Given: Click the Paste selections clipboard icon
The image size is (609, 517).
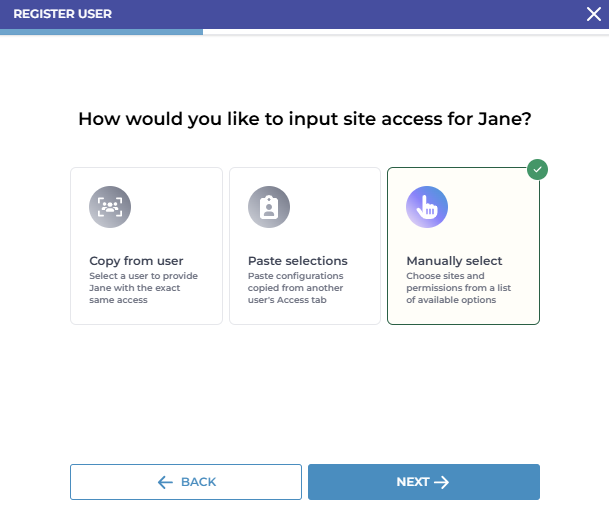Looking at the screenshot, I should 268,207.
